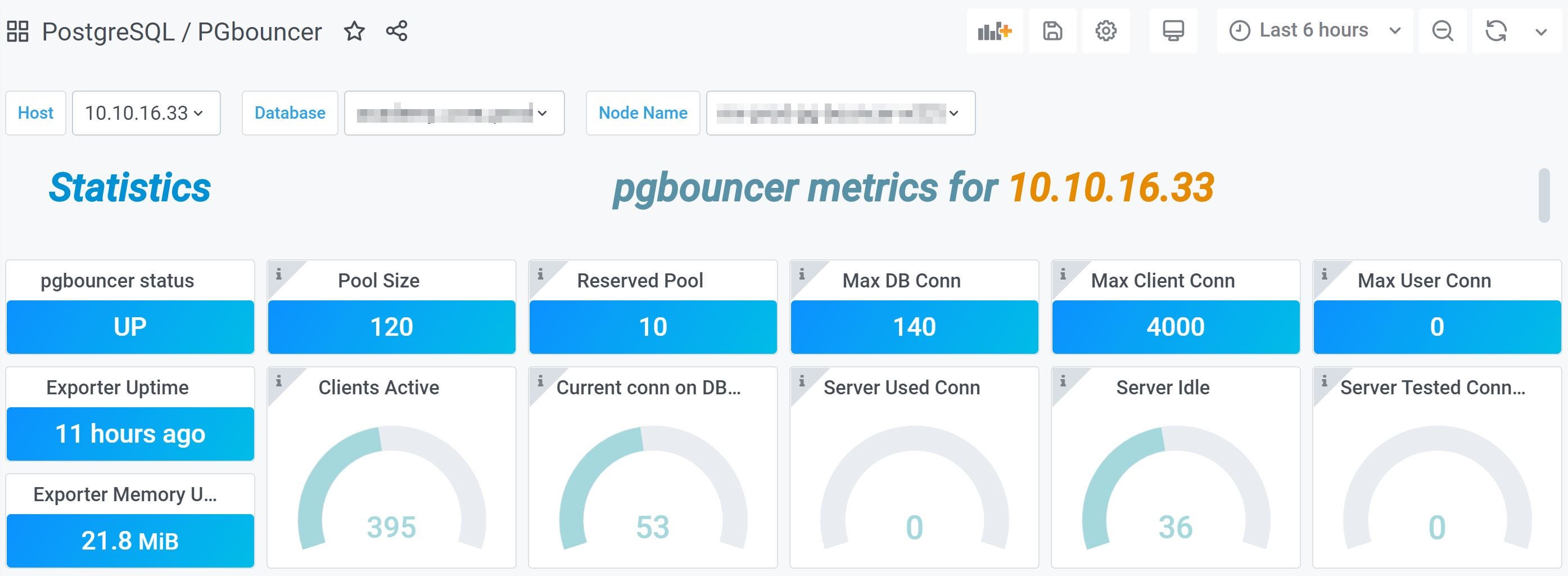This screenshot has height=576, width=1568.
Task: Open the dashboards menu grid icon
Action: coord(17,30)
